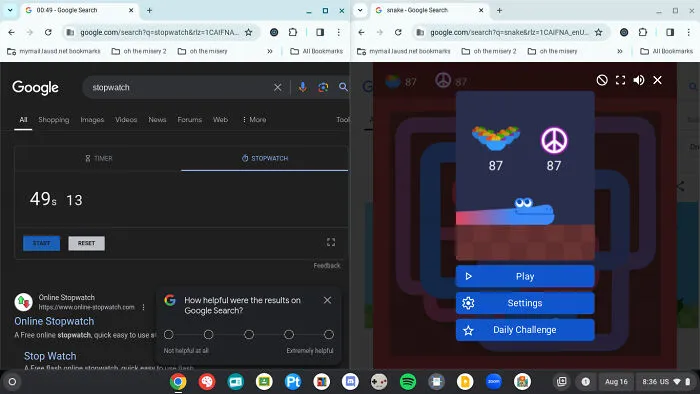Image resolution: width=700 pixels, height=394 pixels.
Task: Reload the snake window page
Action: tap(398, 32)
